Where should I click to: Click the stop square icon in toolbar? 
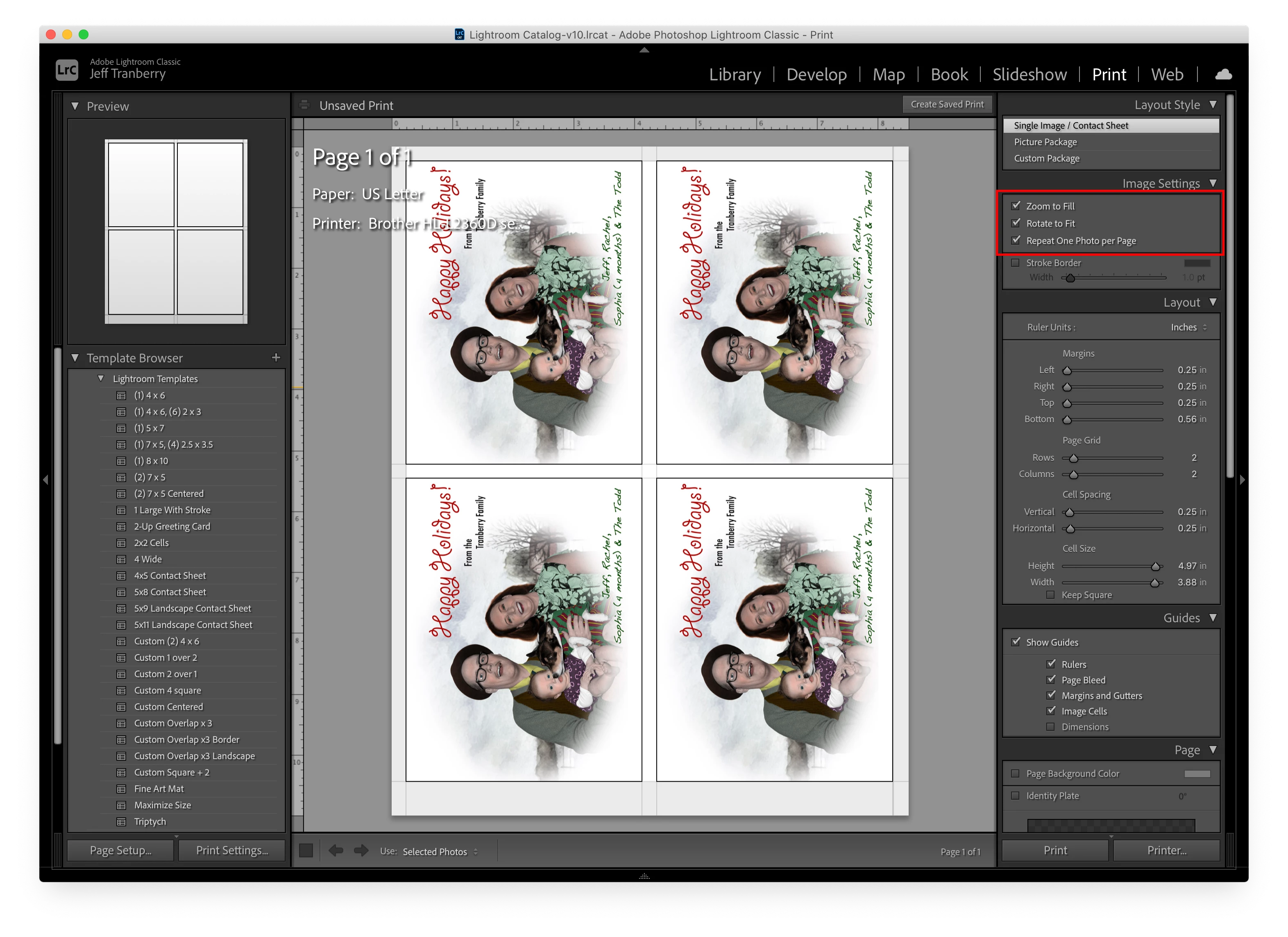[306, 851]
